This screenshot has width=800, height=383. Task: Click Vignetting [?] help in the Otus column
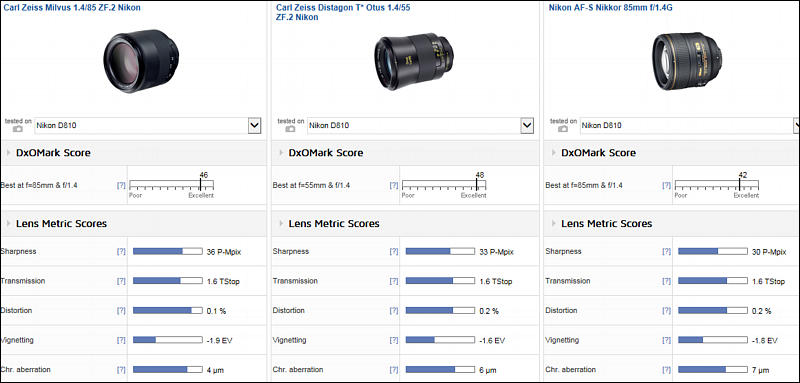point(393,340)
